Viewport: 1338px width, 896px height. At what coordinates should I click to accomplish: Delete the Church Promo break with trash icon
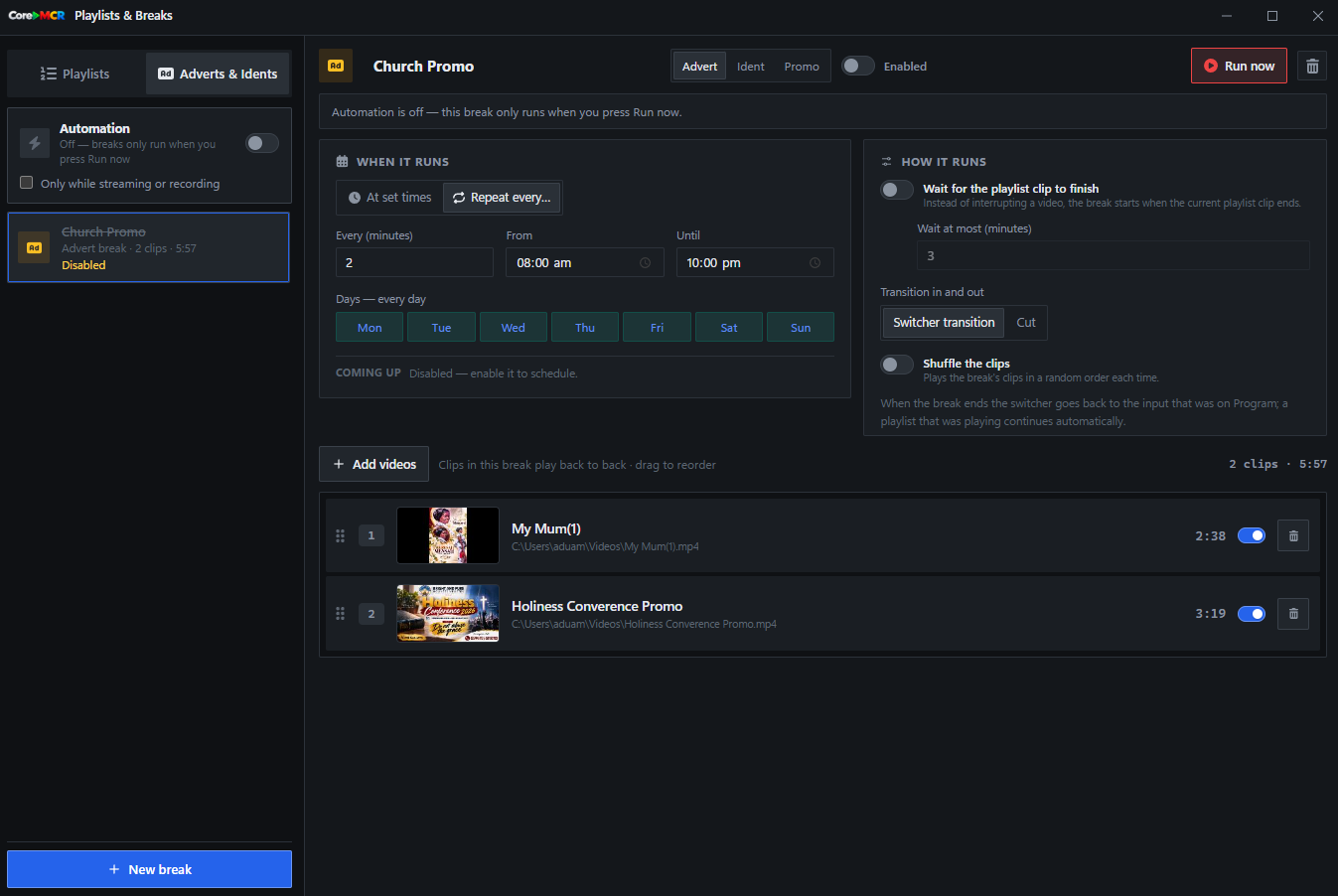pyautogui.click(x=1312, y=67)
